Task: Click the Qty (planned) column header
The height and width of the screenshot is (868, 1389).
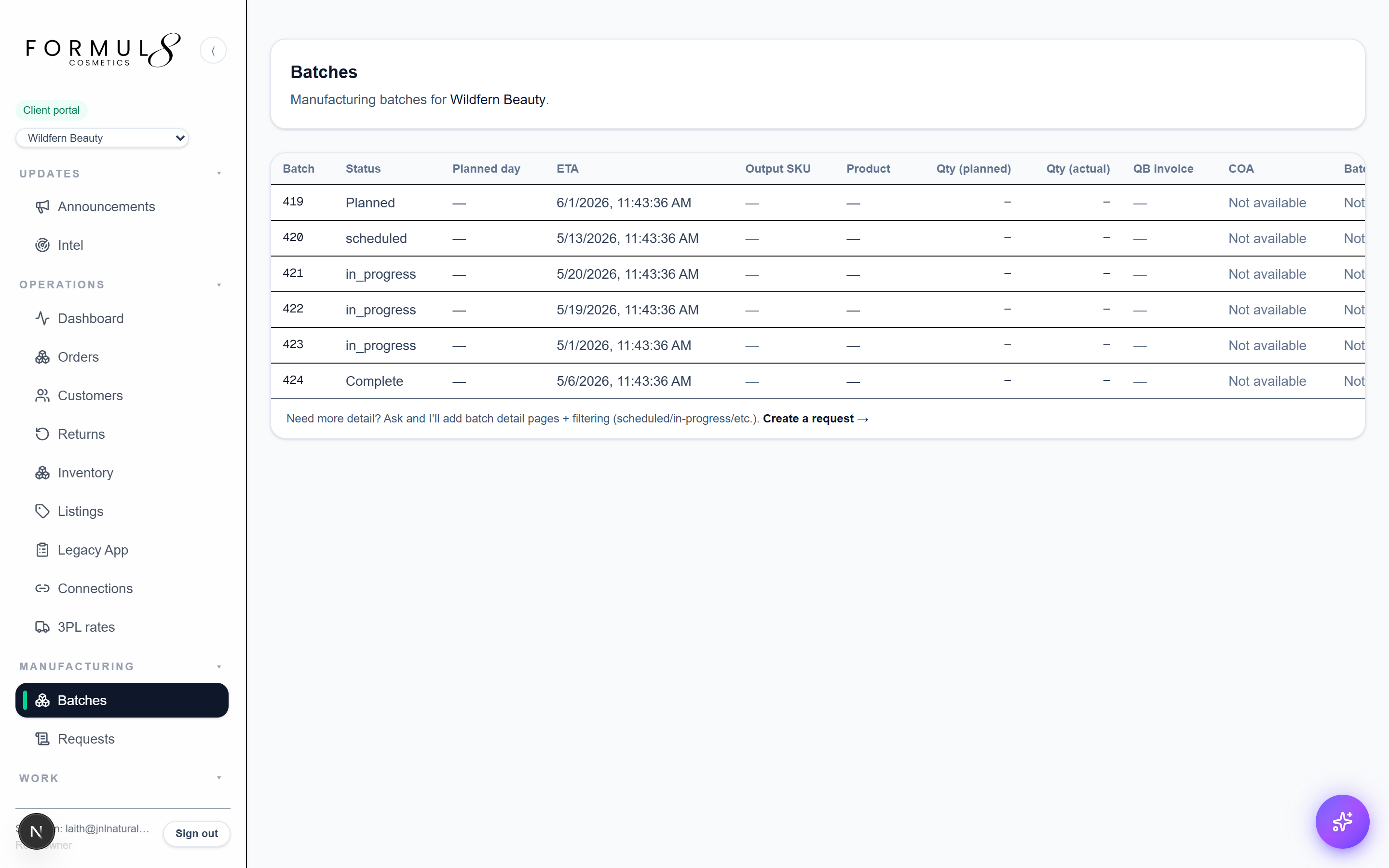Action: [x=973, y=169]
